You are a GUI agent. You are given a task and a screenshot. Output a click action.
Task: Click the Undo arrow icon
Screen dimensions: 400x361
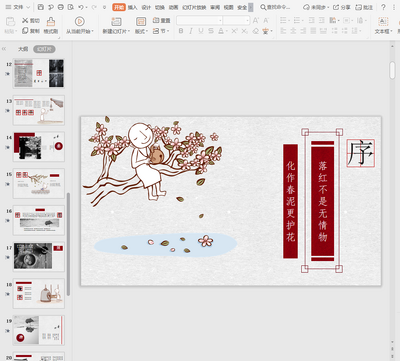(x=81, y=7)
